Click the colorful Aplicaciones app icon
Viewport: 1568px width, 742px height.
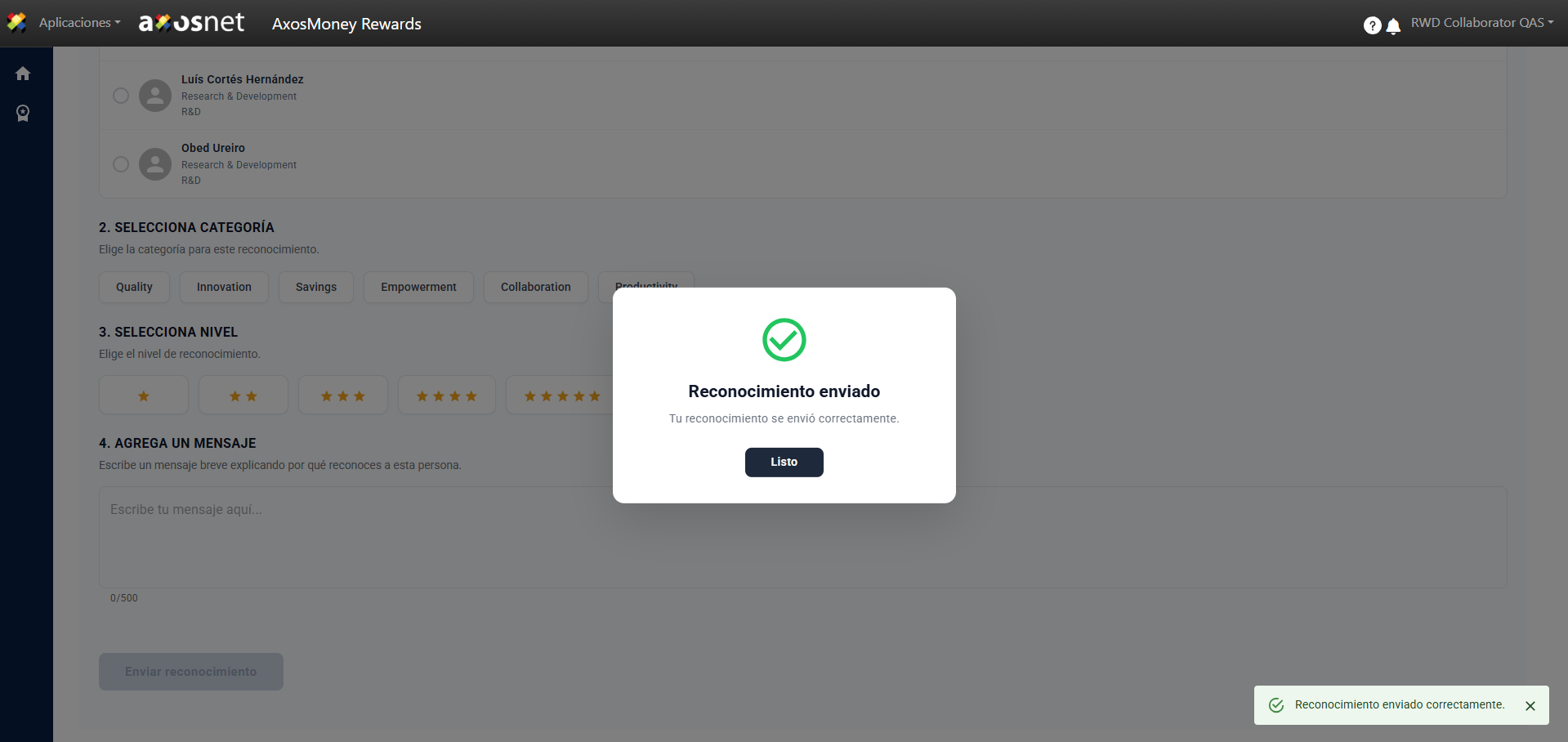16,23
